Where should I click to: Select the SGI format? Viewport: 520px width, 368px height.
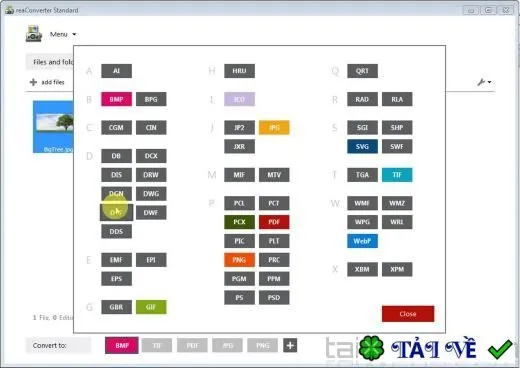click(362, 128)
